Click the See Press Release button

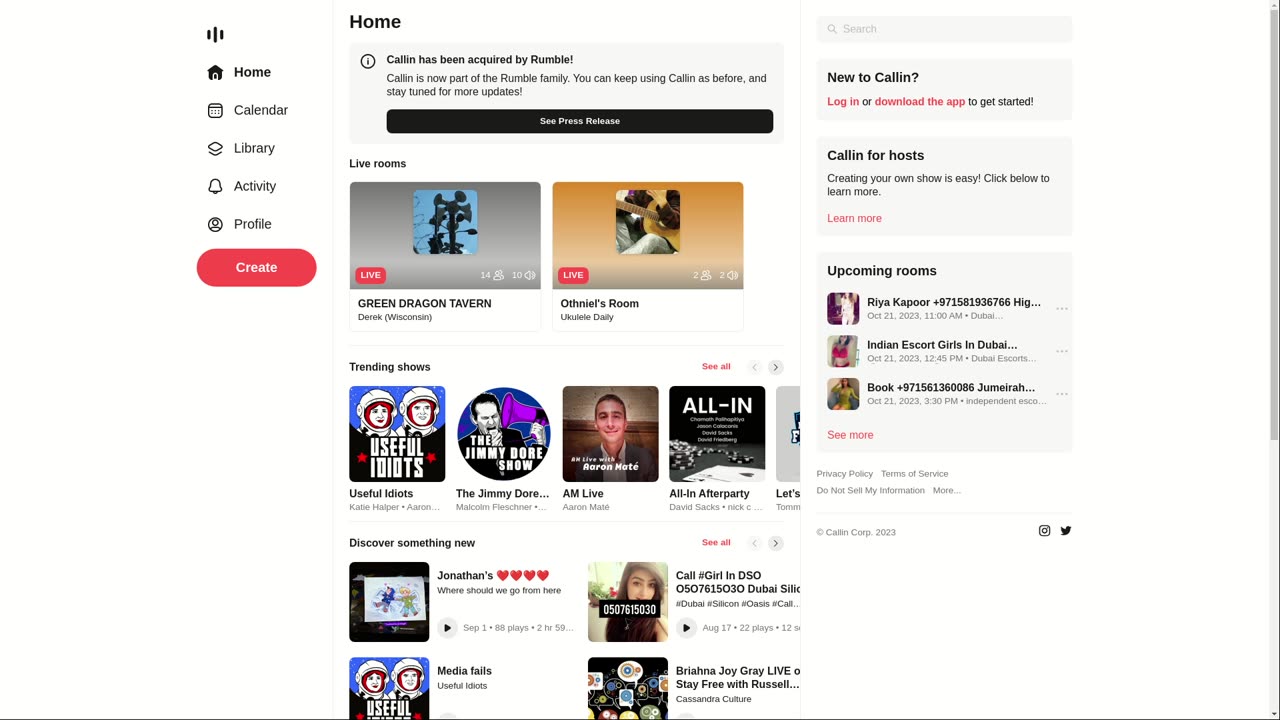pyautogui.click(x=580, y=121)
